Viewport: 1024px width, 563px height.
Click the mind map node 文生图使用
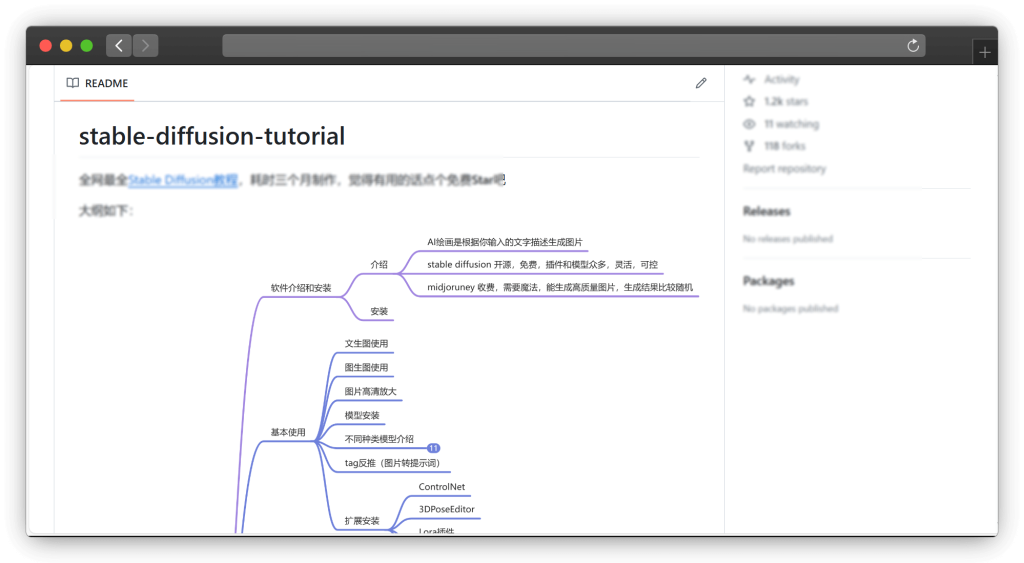point(366,344)
